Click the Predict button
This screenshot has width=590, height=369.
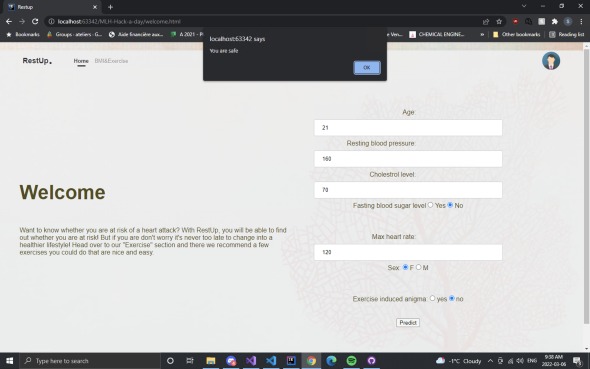coord(408,323)
